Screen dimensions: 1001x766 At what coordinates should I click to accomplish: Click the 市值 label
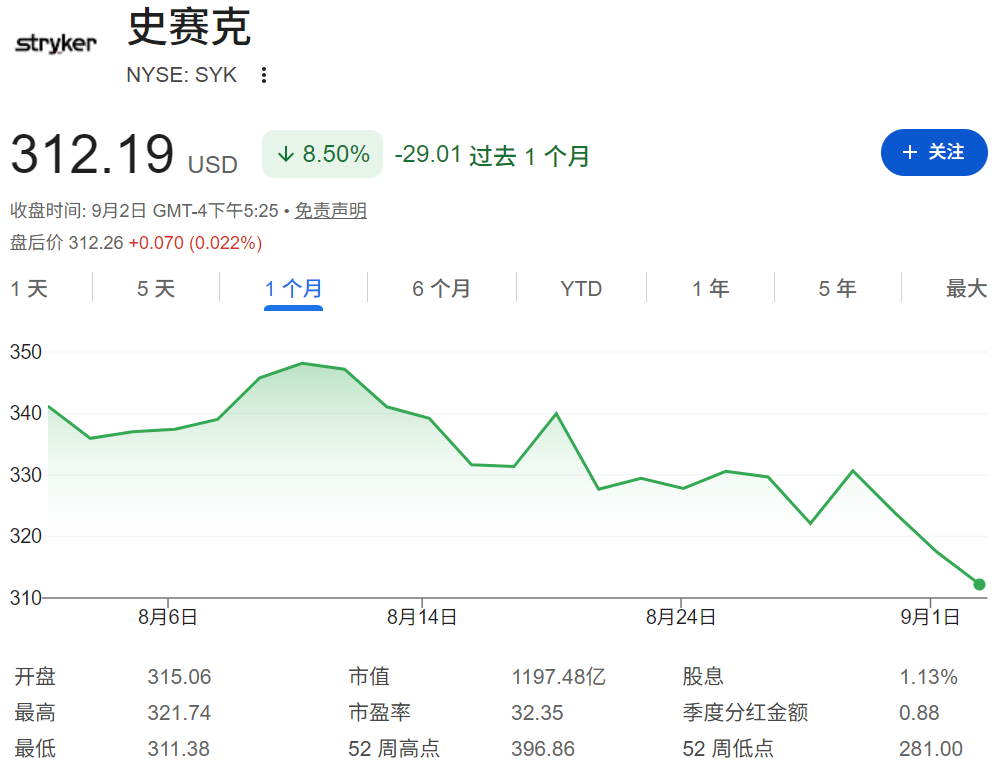tap(369, 677)
